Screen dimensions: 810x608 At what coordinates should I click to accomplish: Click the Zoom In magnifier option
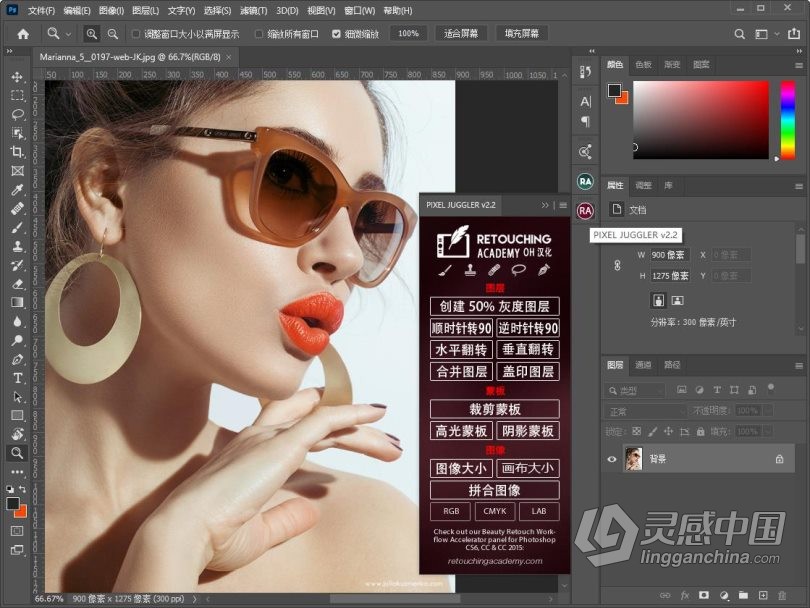pos(91,34)
